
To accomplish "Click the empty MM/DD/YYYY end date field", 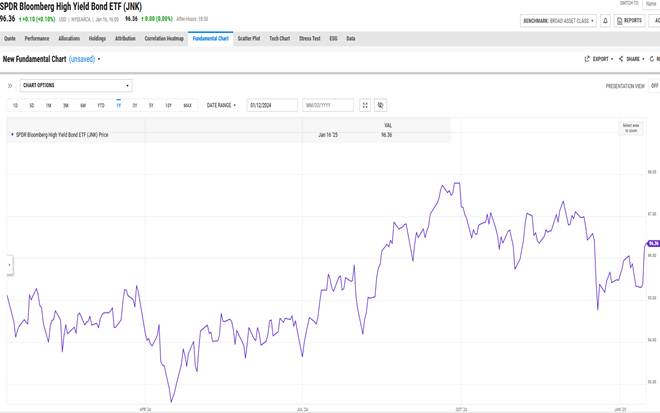I will point(328,105).
